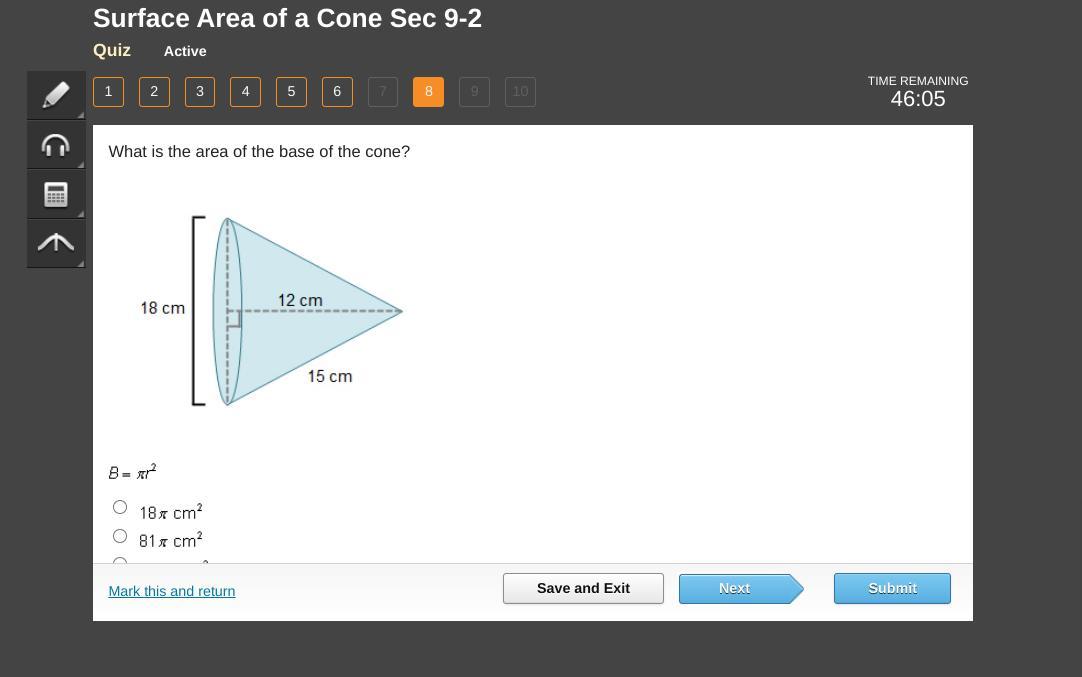Open the calculator tool
Viewport: 1082px width, 677px height.
(x=56, y=194)
